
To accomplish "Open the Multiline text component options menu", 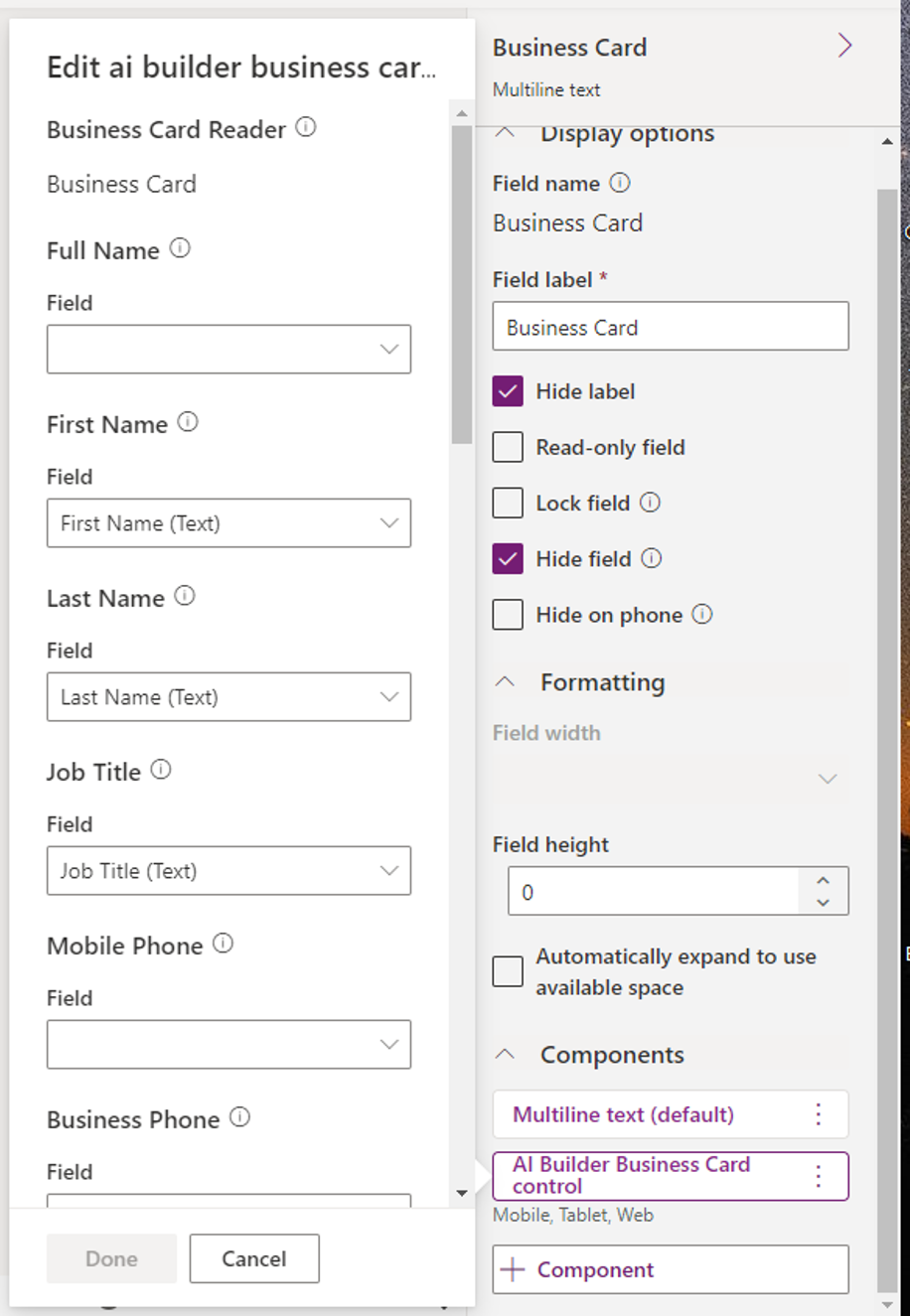I will (x=818, y=1114).
